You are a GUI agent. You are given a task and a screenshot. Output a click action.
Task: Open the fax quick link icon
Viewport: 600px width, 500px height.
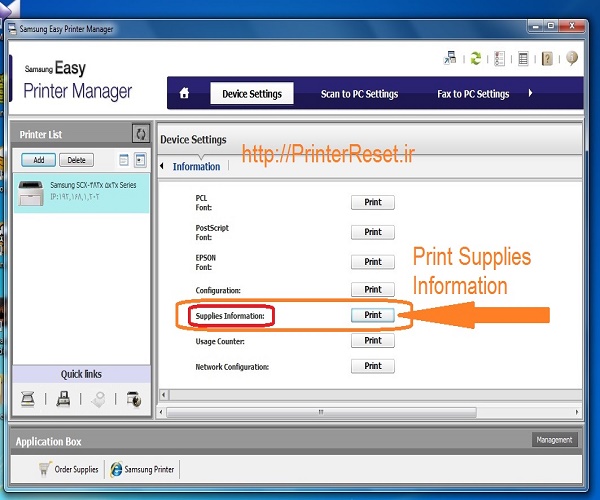(x=63, y=399)
